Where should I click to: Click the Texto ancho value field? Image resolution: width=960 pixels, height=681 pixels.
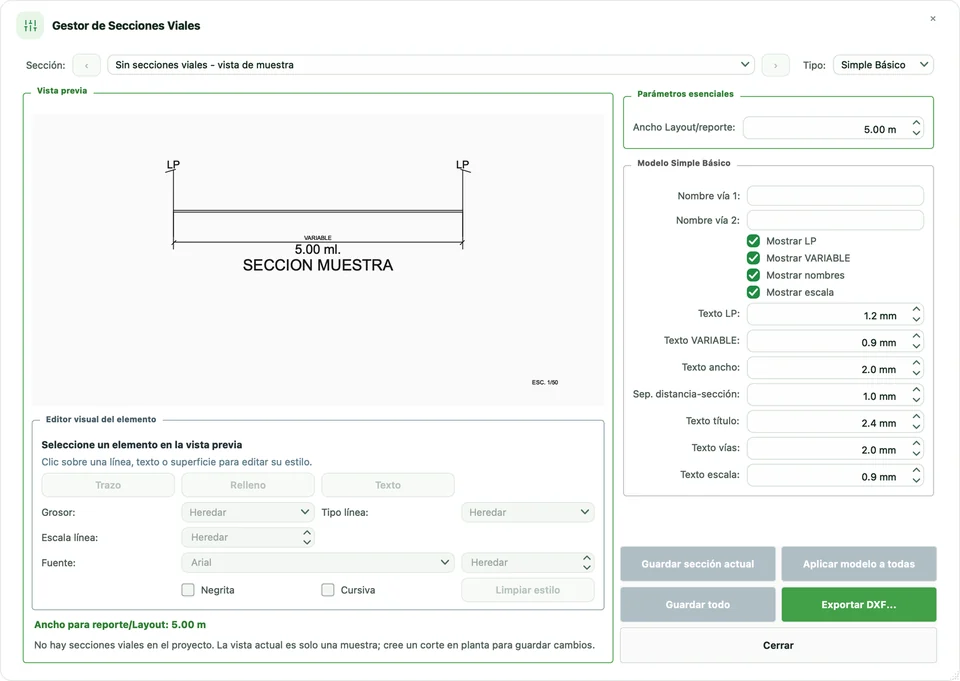point(835,369)
